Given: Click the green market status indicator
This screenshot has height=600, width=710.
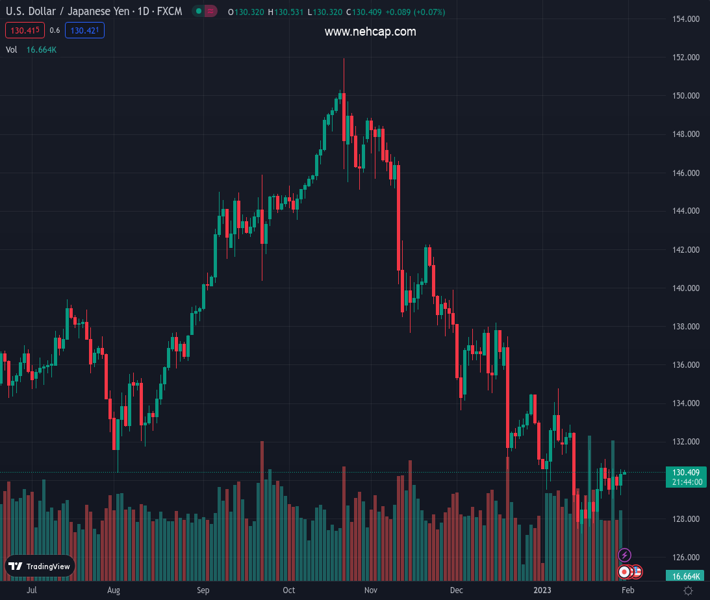Looking at the screenshot, I should 199,12.
